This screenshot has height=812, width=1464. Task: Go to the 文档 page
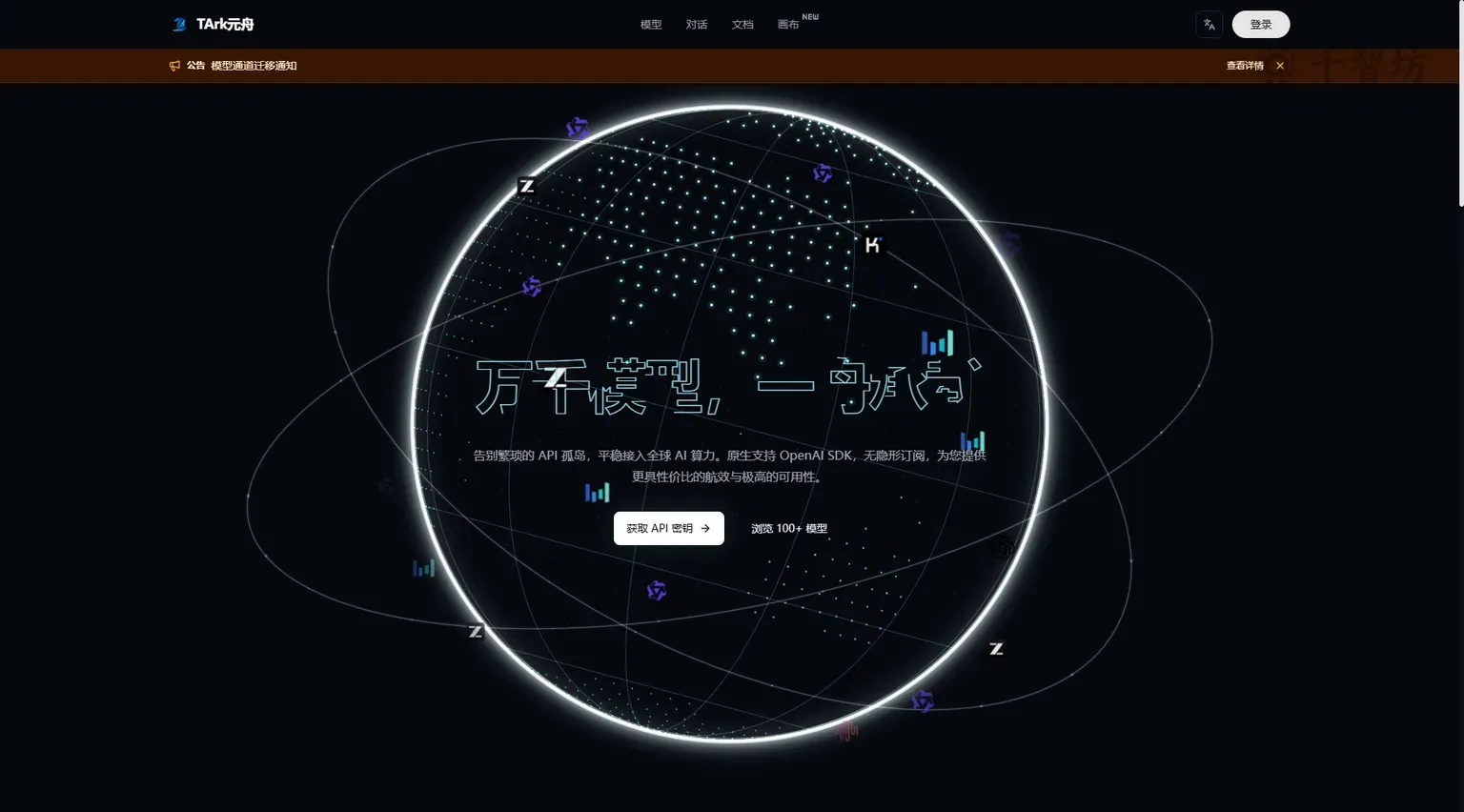click(x=742, y=25)
